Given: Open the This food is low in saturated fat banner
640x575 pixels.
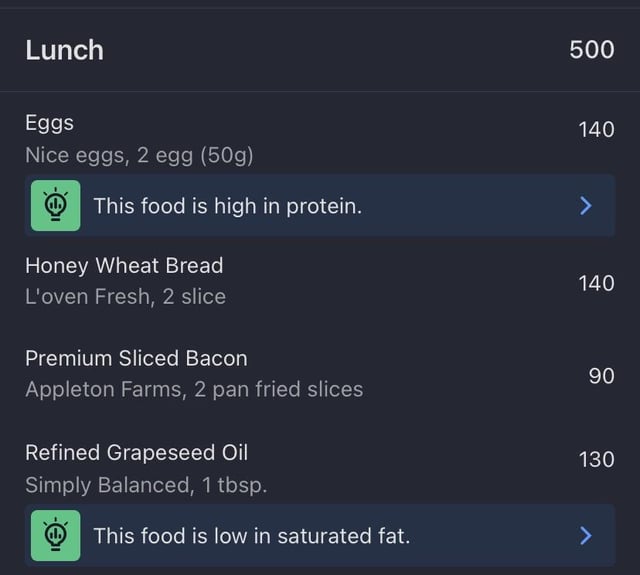Looking at the screenshot, I should (x=320, y=535).
